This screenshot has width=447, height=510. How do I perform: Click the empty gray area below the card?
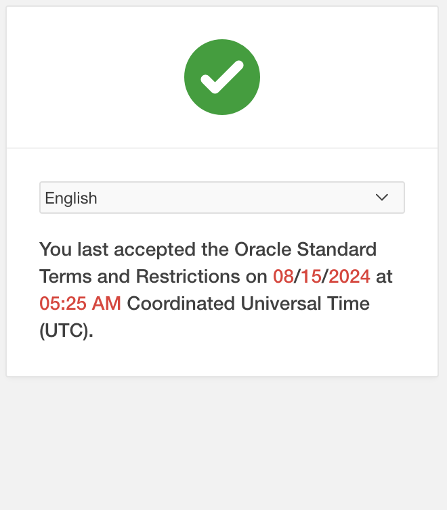(222, 443)
